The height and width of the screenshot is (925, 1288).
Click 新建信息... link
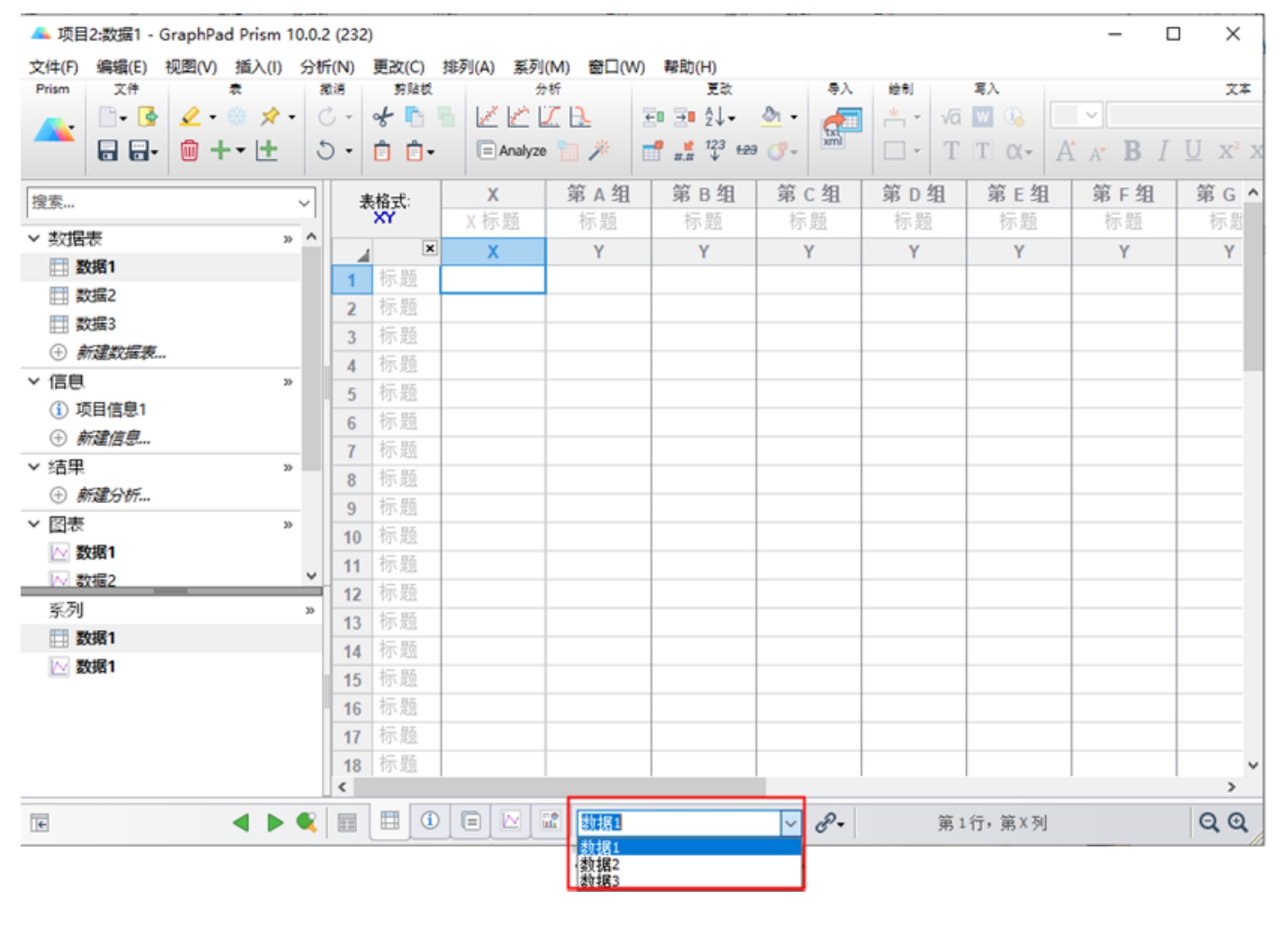tap(112, 438)
